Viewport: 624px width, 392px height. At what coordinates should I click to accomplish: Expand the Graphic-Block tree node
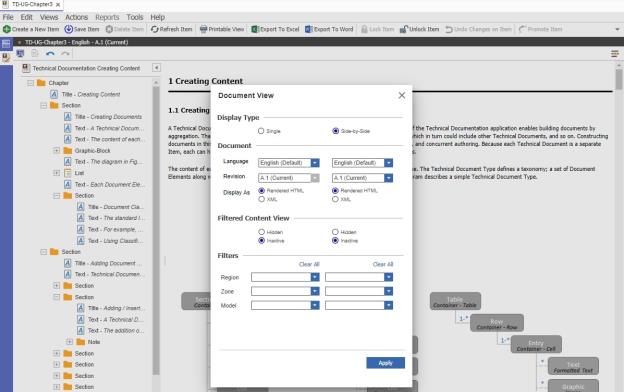(57, 150)
